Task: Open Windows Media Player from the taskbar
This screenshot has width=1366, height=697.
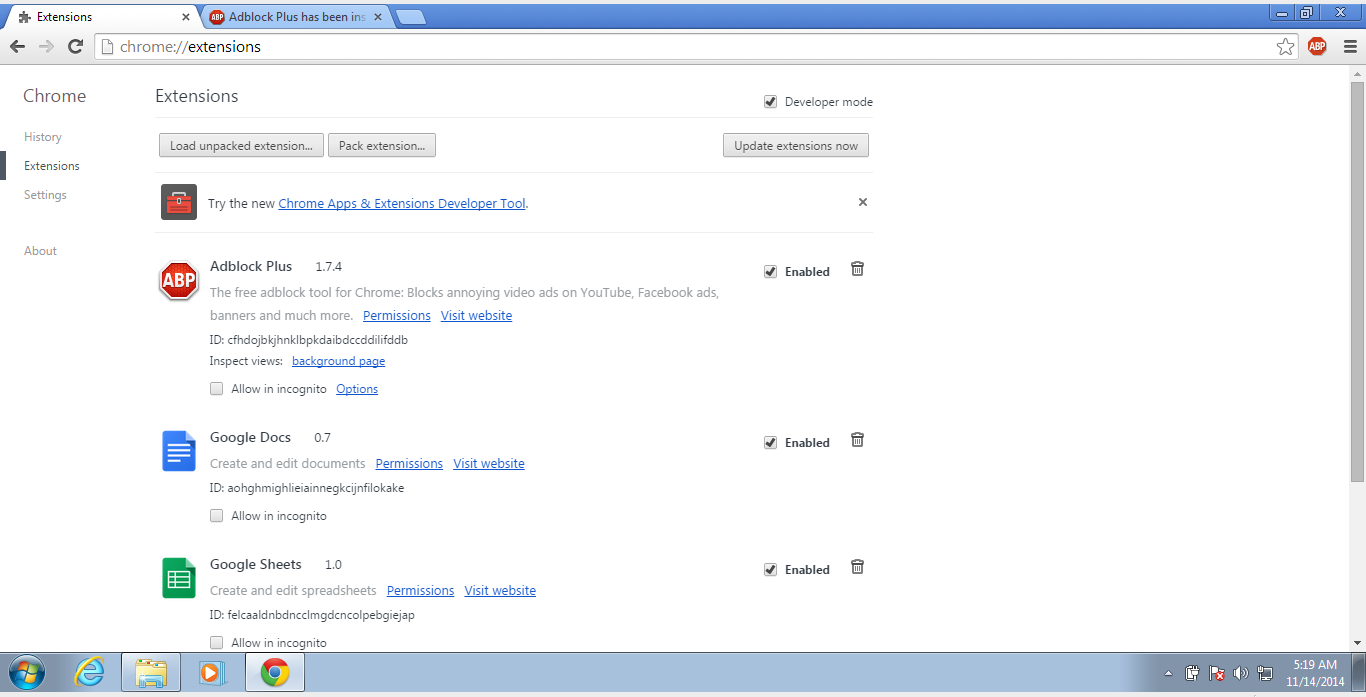Action: 211,673
